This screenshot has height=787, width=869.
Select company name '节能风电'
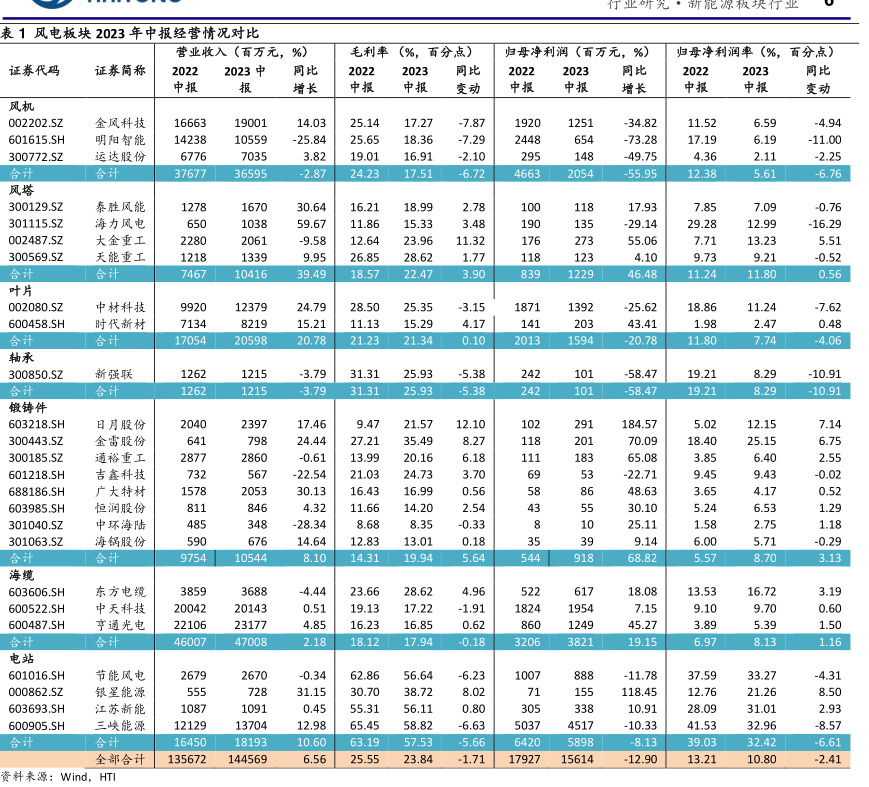[x=120, y=675]
